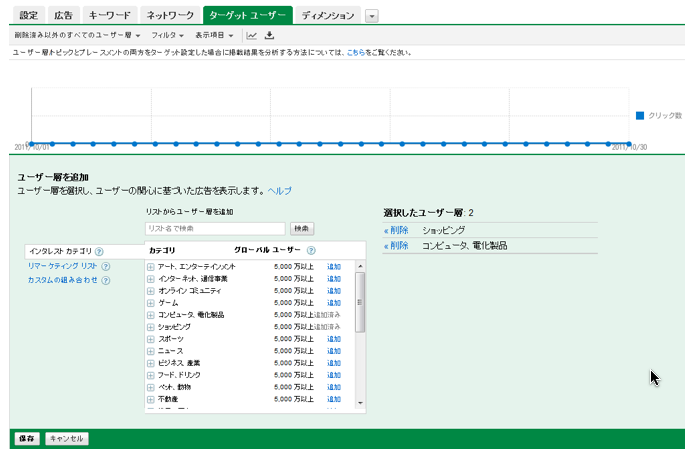Viewport: 692px width, 455px height.
Task: Expand アート、エンターテインメント category
Action: pos(150,267)
